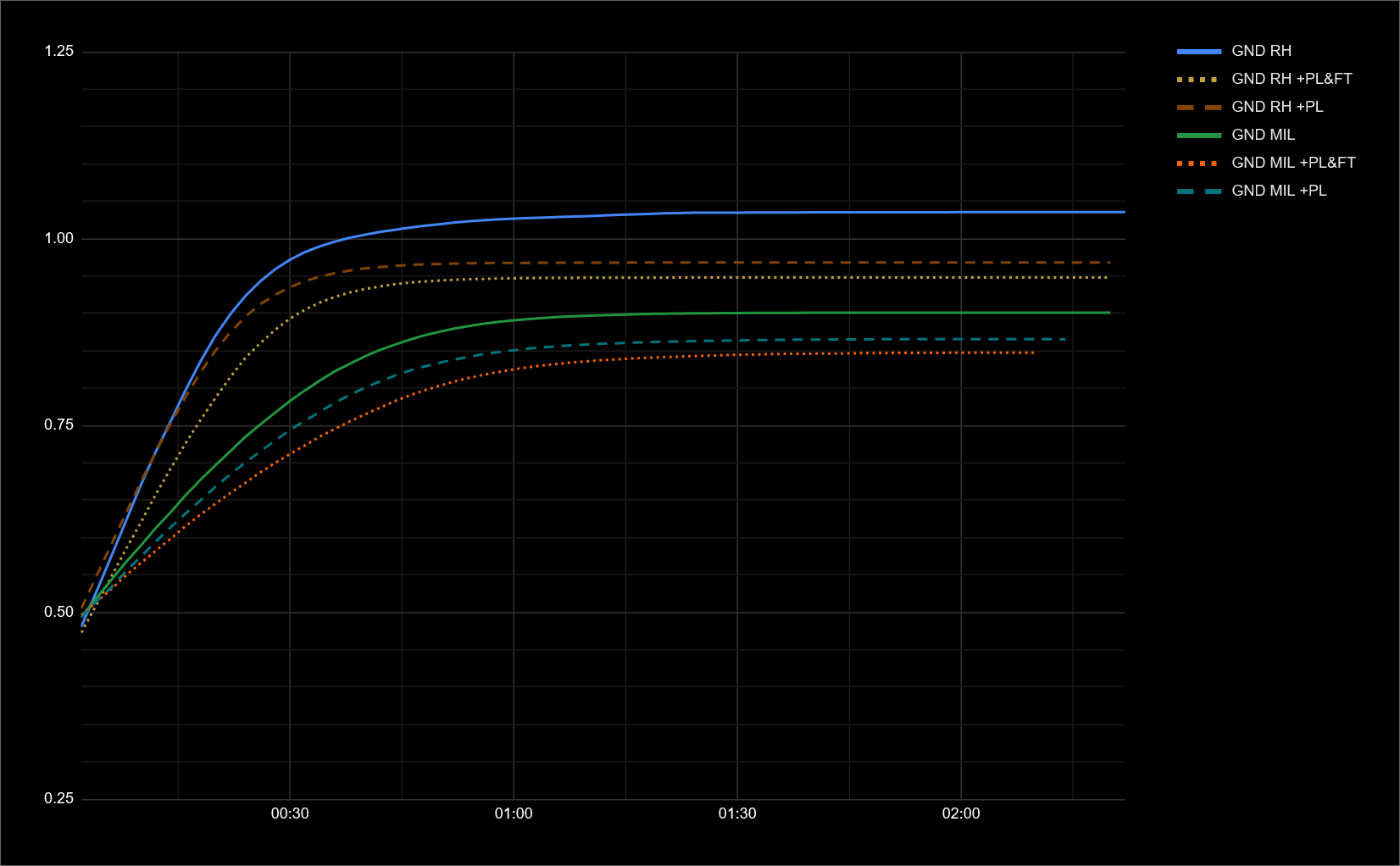1400x866 pixels.
Task: Pick the dotted orange GND MIL +PL&FT swatch
Action: click(1199, 163)
